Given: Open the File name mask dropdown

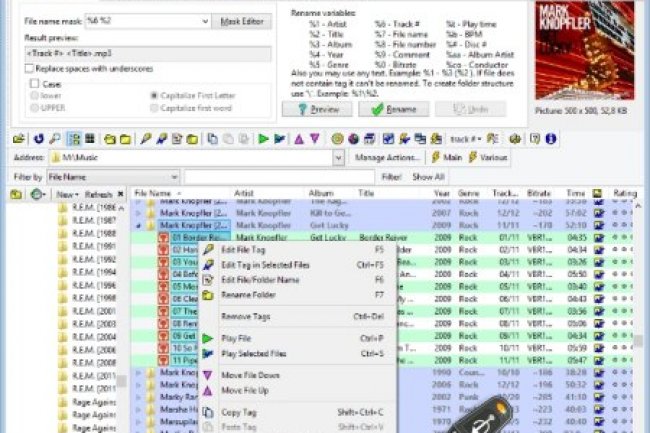Looking at the screenshot, I should [x=204, y=20].
